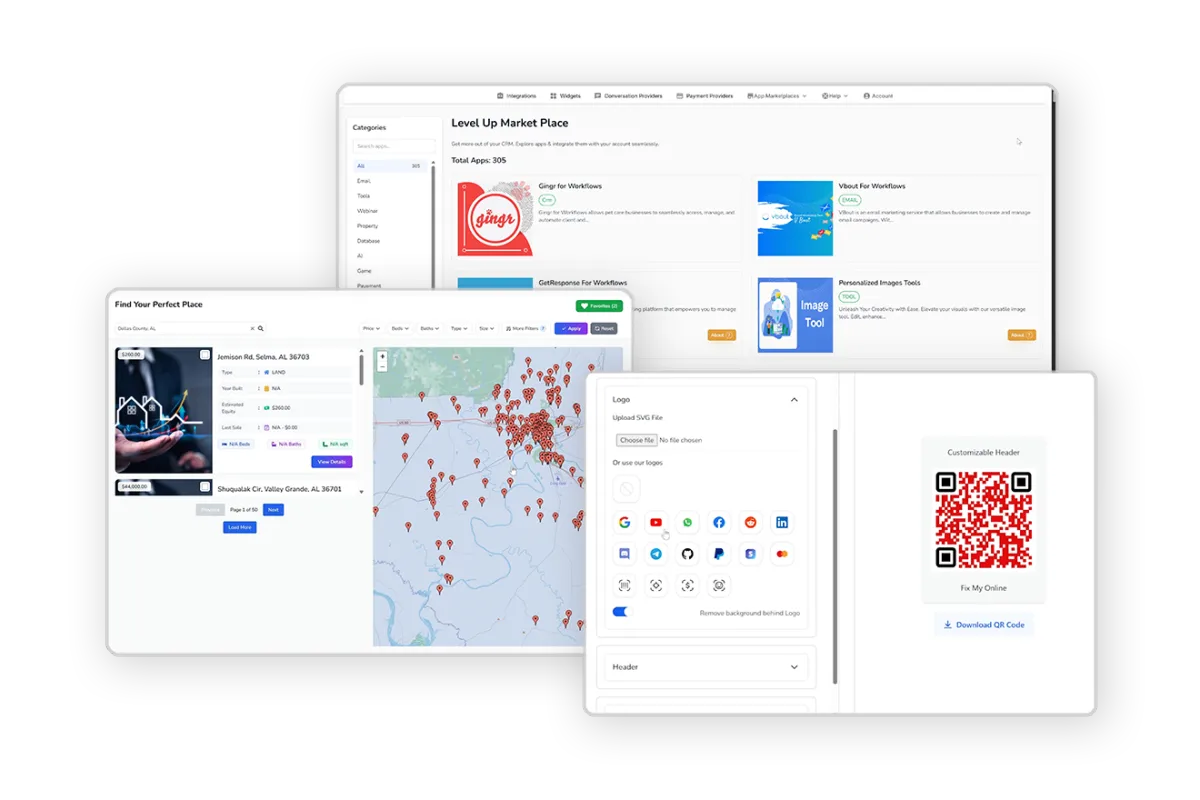This screenshot has height=800, width=1200.
Task: Open Widgets in top navigation
Action: 565,96
